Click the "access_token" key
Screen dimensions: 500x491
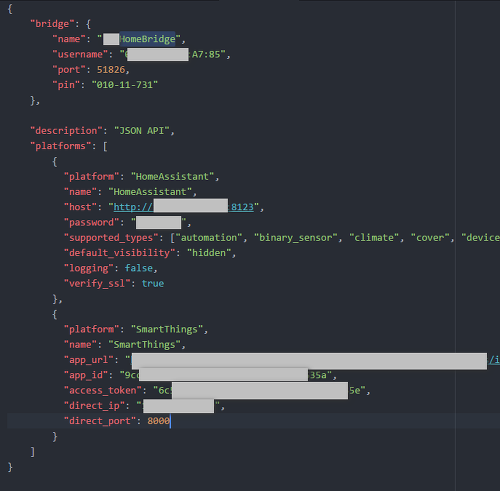tap(103, 391)
